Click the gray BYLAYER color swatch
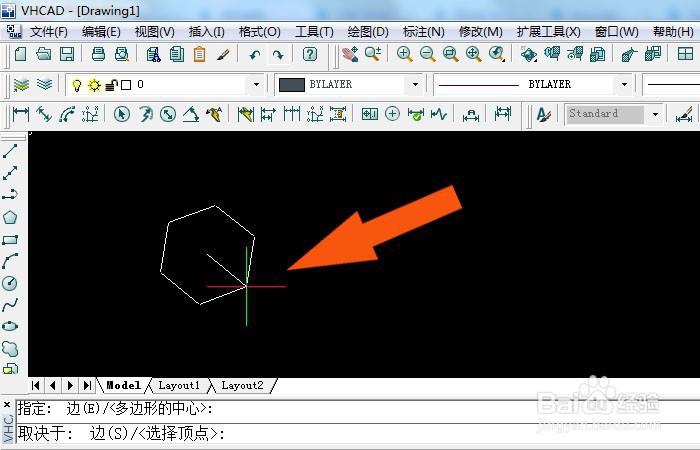The height and width of the screenshot is (450, 700). (292, 84)
